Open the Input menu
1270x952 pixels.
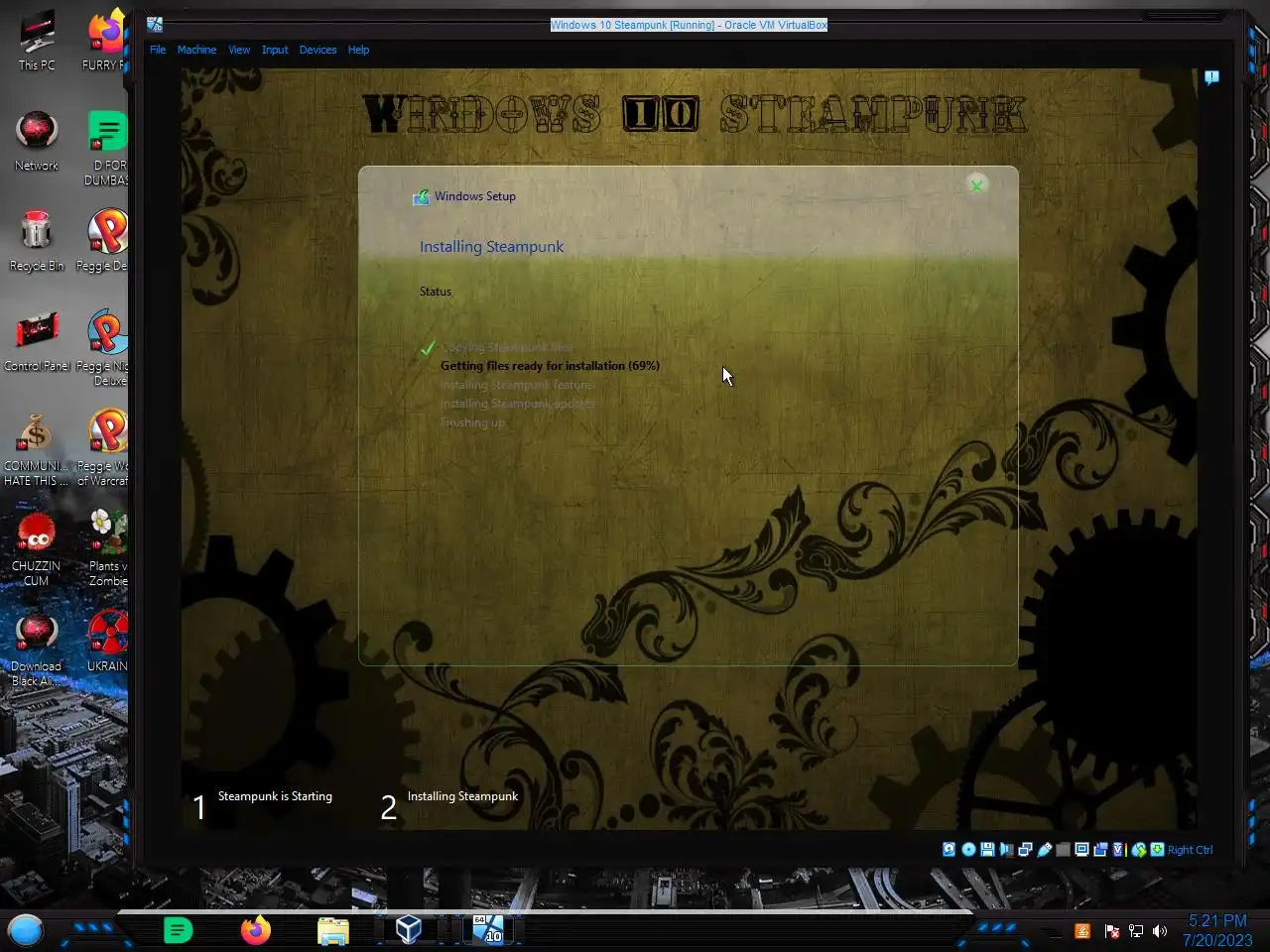[275, 50]
